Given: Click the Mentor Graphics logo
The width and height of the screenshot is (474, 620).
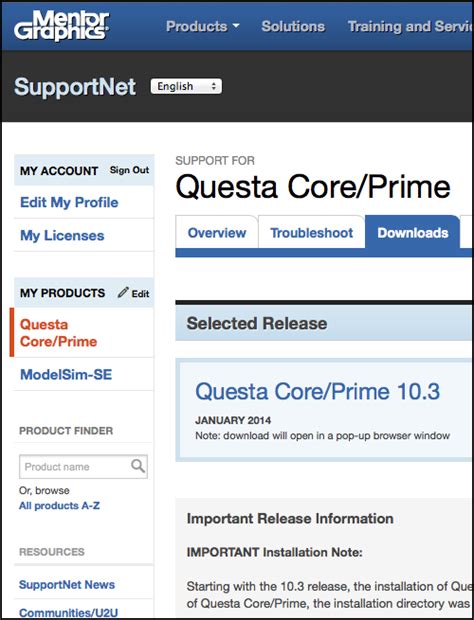Looking at the screenshot, I should click(61, 26).
